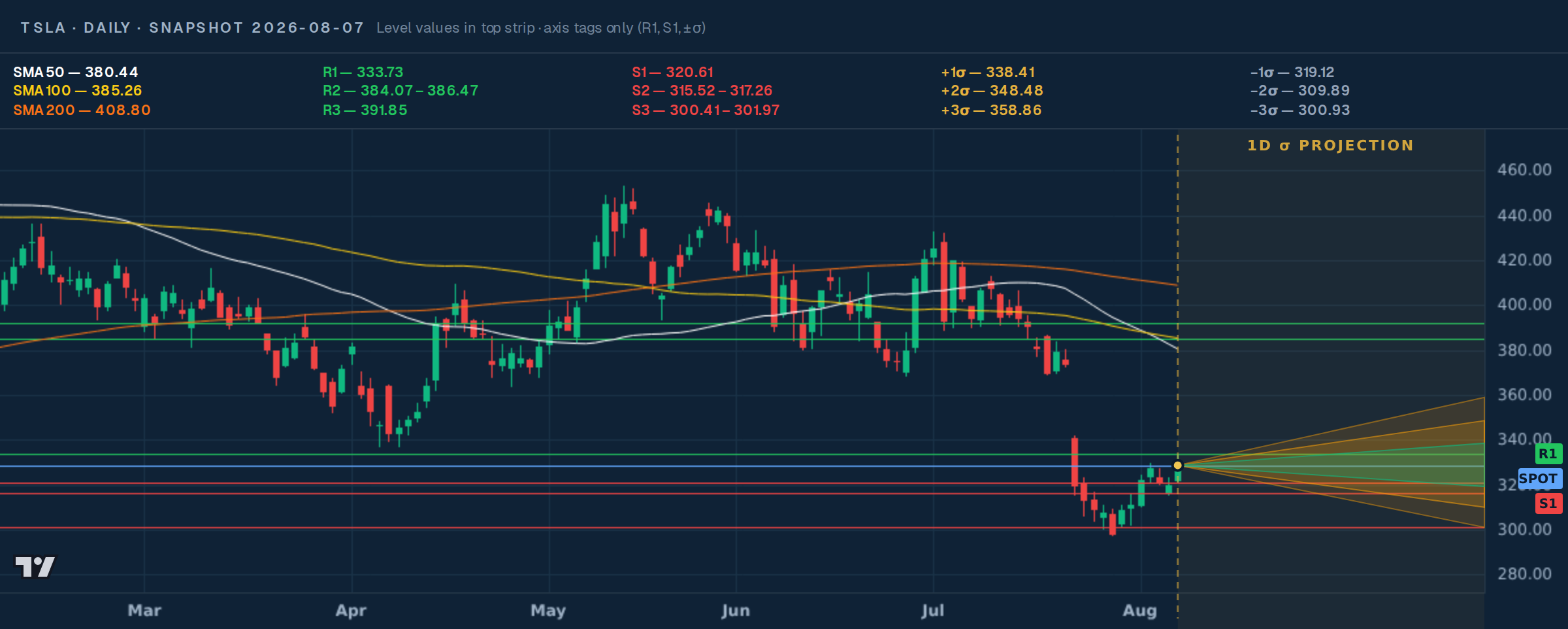This screenshot has height=629, width=1568.
Task: Click the level values subtitle note
Action: 540,27
